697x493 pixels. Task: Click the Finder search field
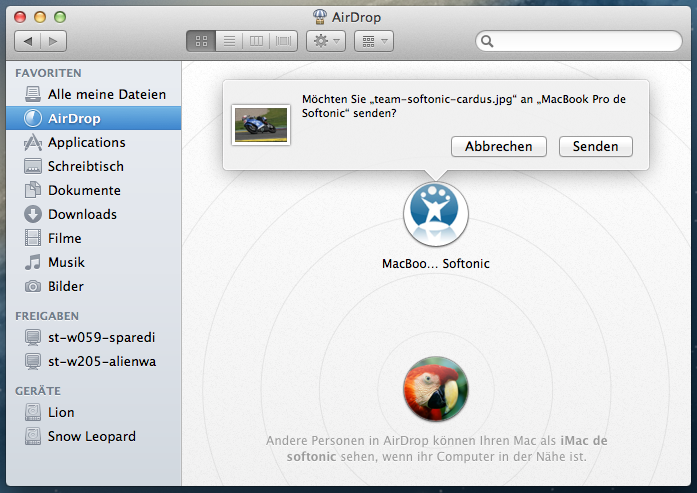[578, 41]
